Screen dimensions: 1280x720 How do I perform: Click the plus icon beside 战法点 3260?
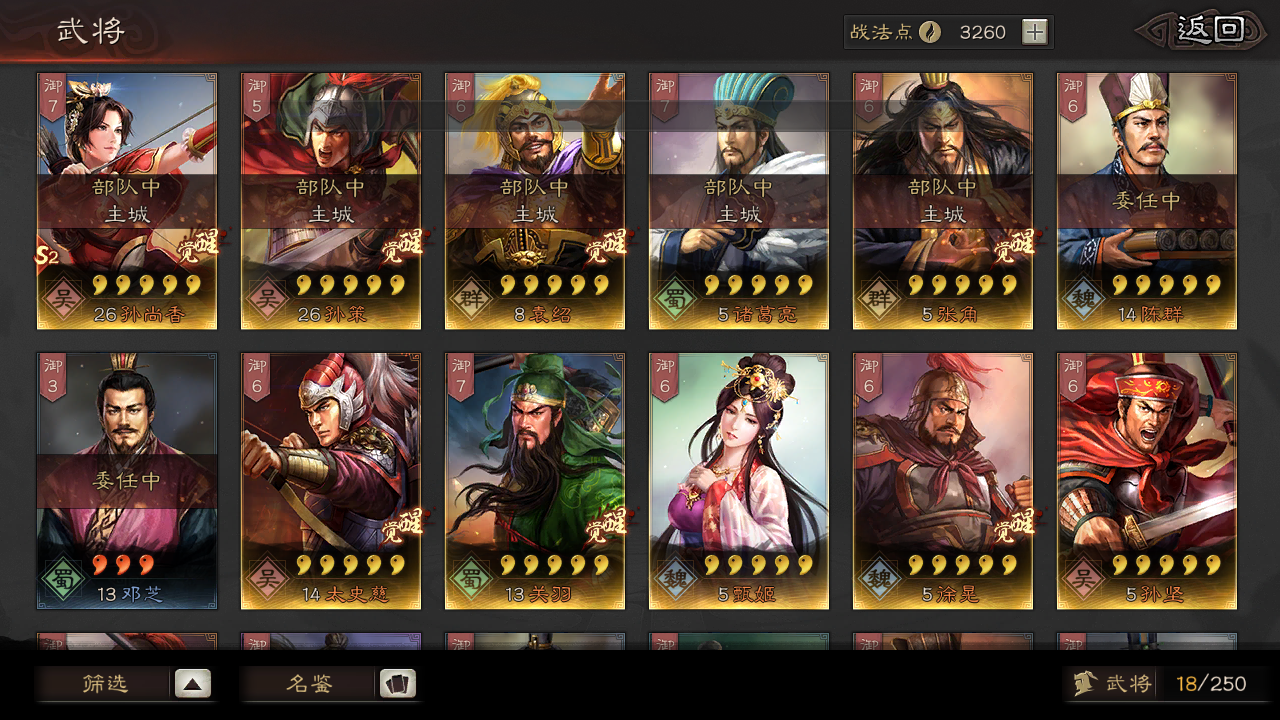click(x=1034, y=32)
